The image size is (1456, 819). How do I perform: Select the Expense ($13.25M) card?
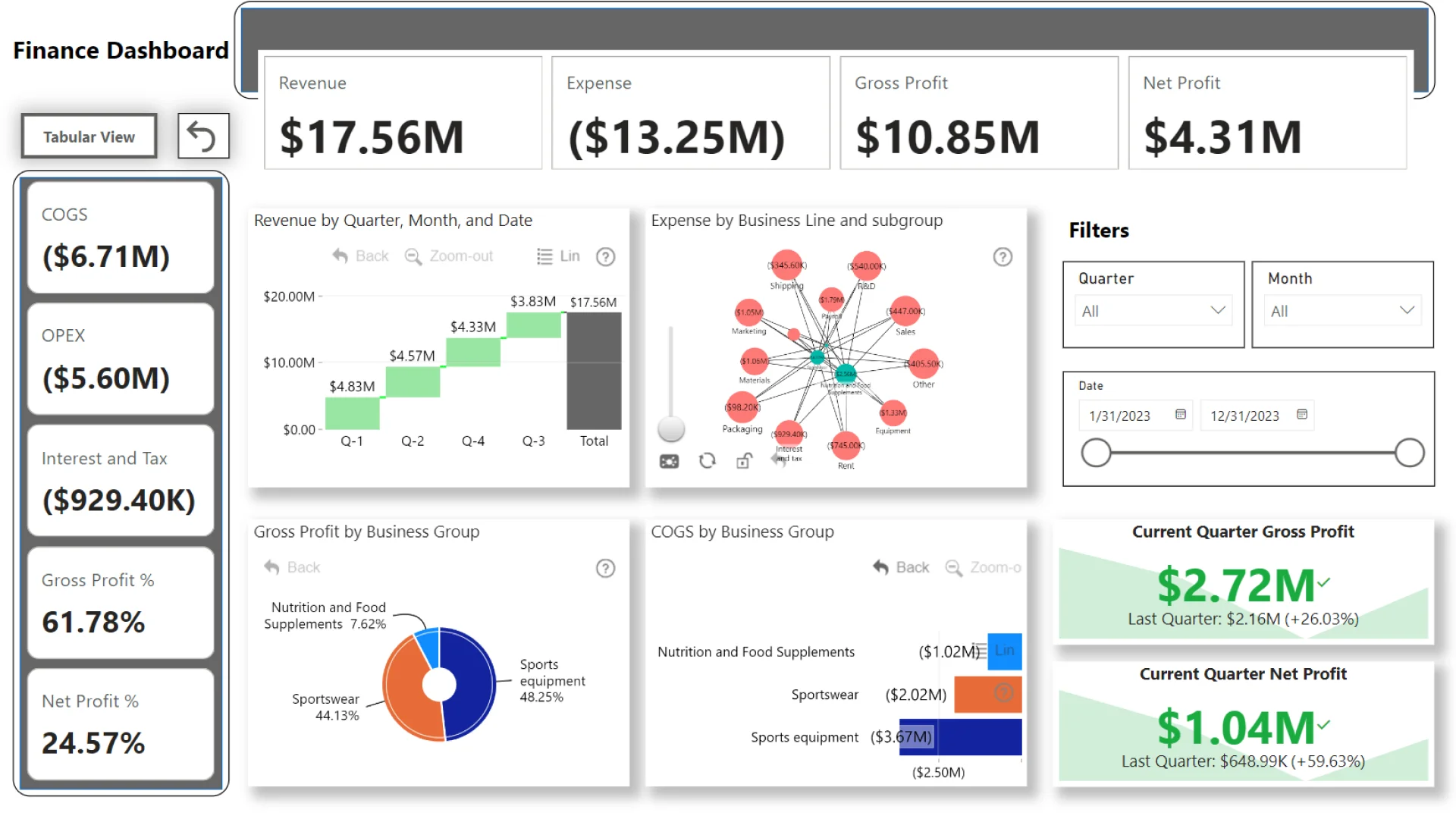(x=691, y=112)
